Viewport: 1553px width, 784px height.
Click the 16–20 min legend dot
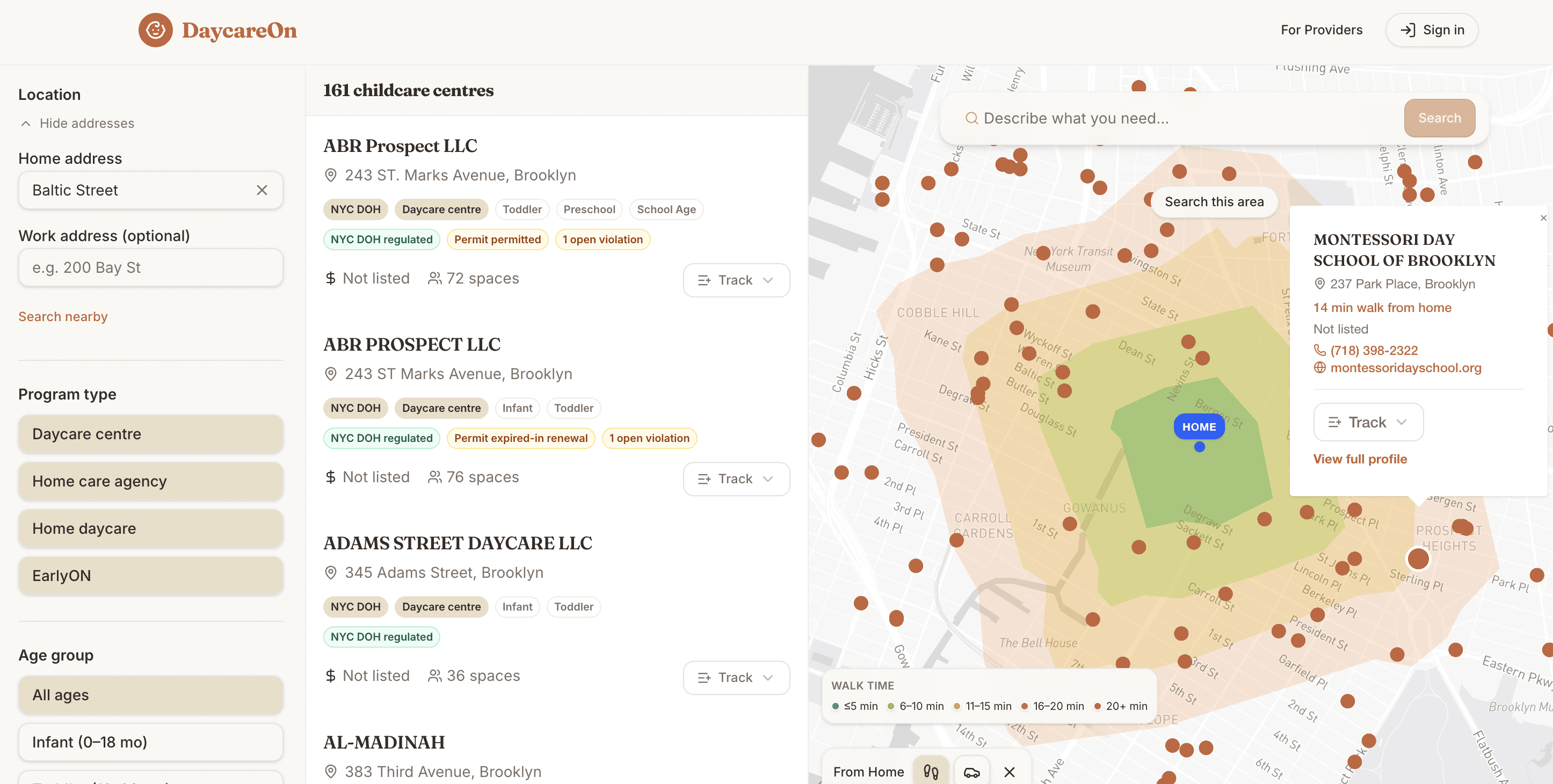tap(1024, 706)
